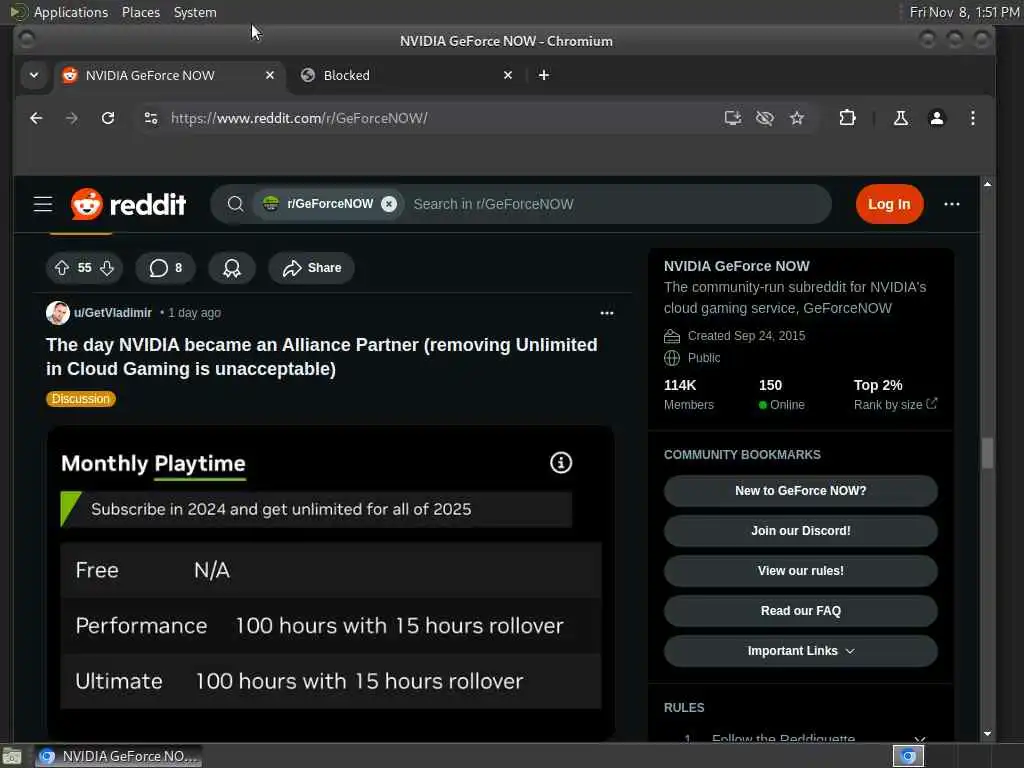The image size is (1024, 768).
Task: Click the scrollbar down arrow
Action: tap(987, 734)
